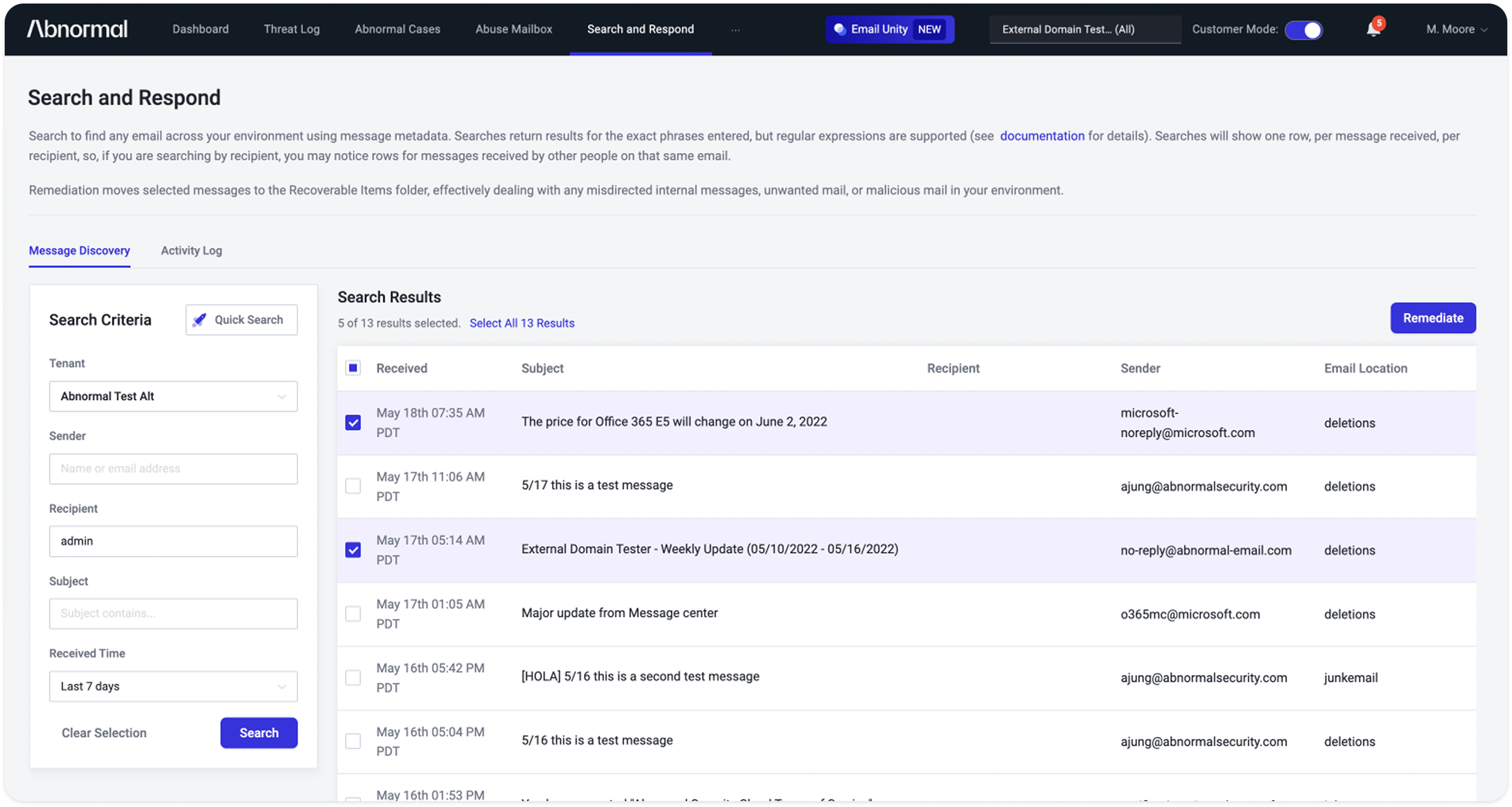Select Search and Respond nav item
The width and height of the screenshot is (1512, 807).
[640, 29]
